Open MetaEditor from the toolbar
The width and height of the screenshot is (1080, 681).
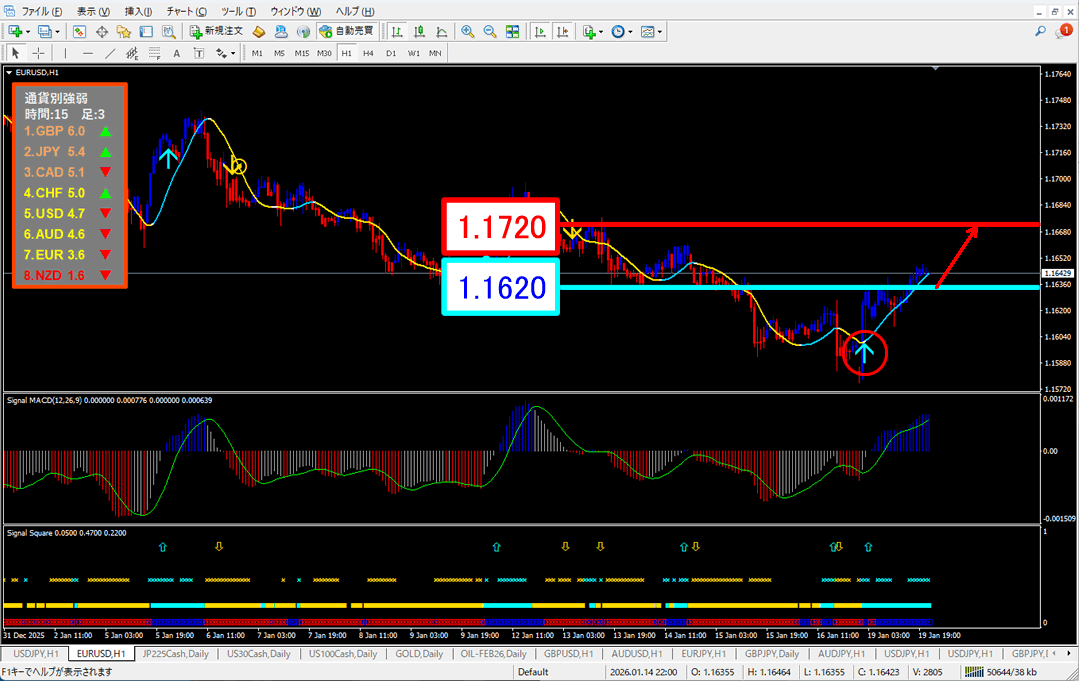tap(258, 32)
